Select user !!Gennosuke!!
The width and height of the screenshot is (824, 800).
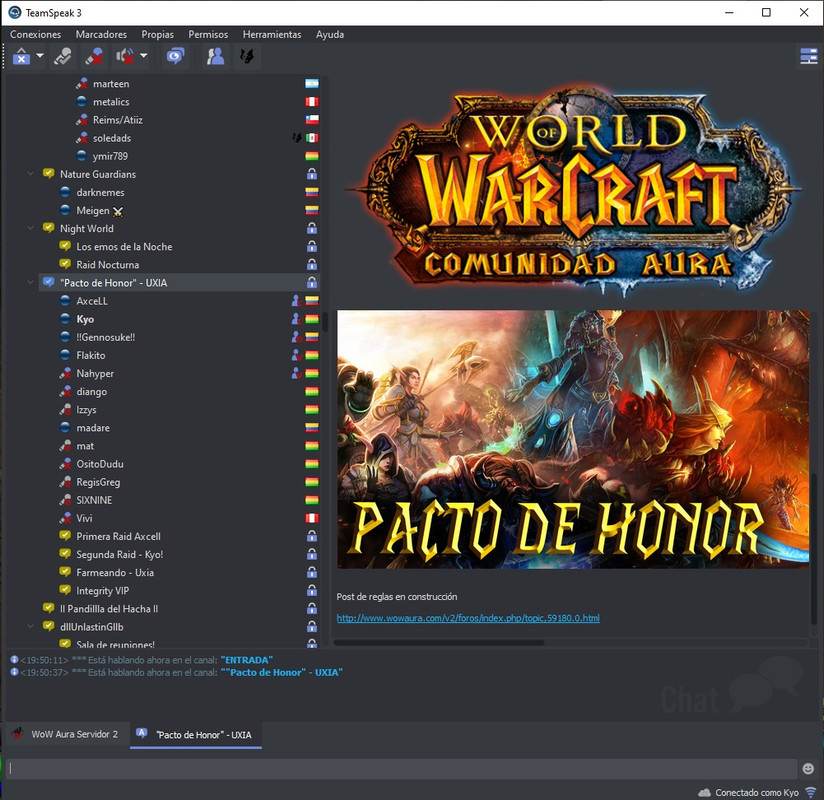tap(106, 337)
